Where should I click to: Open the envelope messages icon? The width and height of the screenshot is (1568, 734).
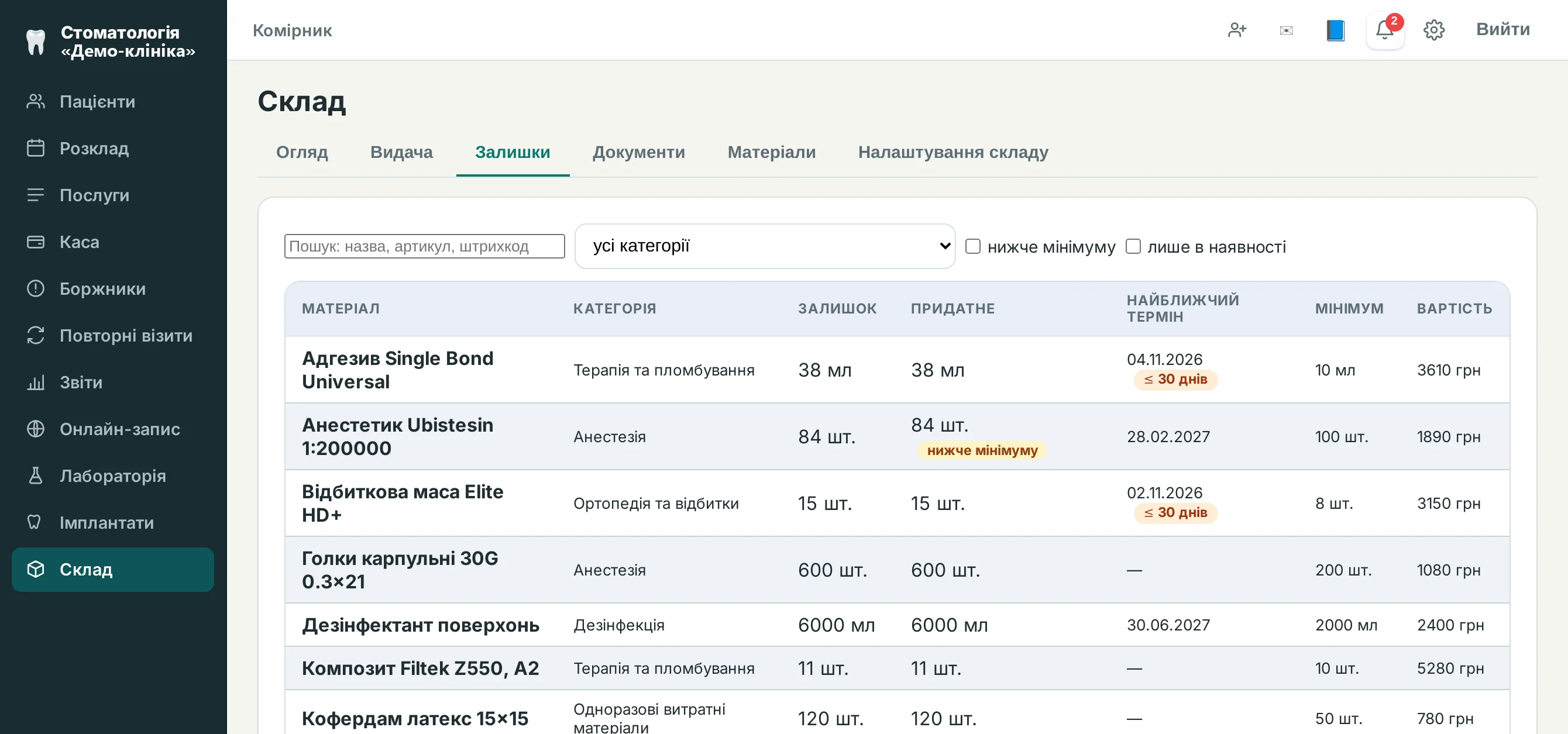(x=1286, y=30)
